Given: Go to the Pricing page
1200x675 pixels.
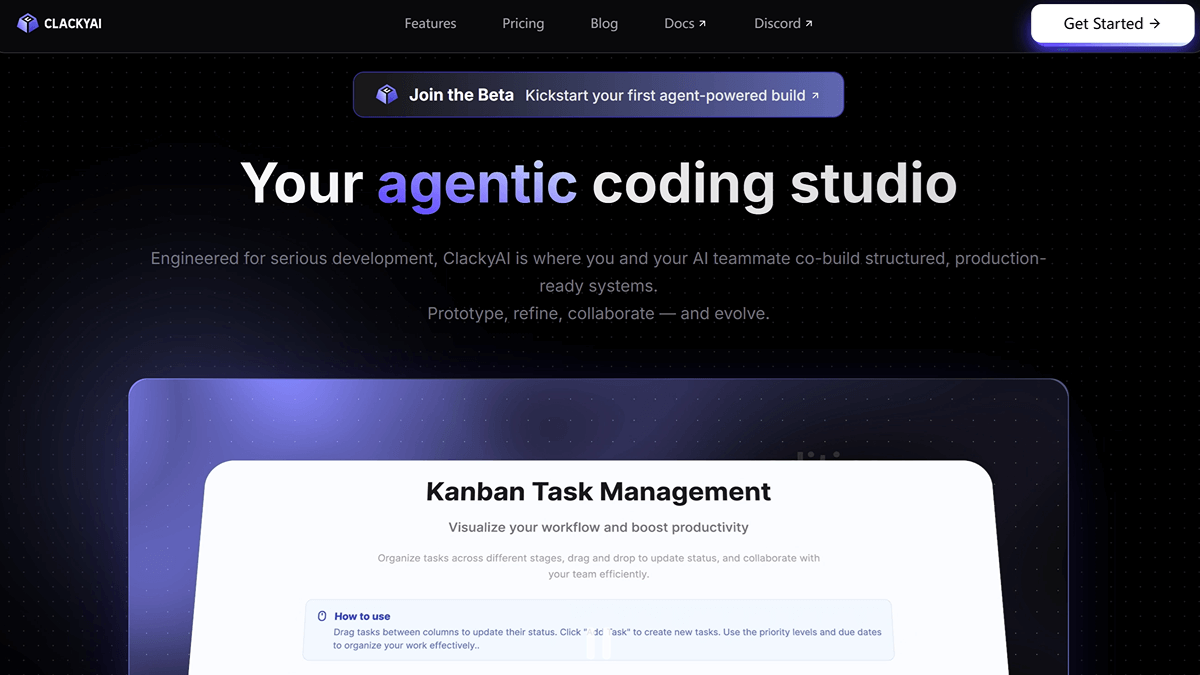Looking at the screenshot, I should point(523,23).
